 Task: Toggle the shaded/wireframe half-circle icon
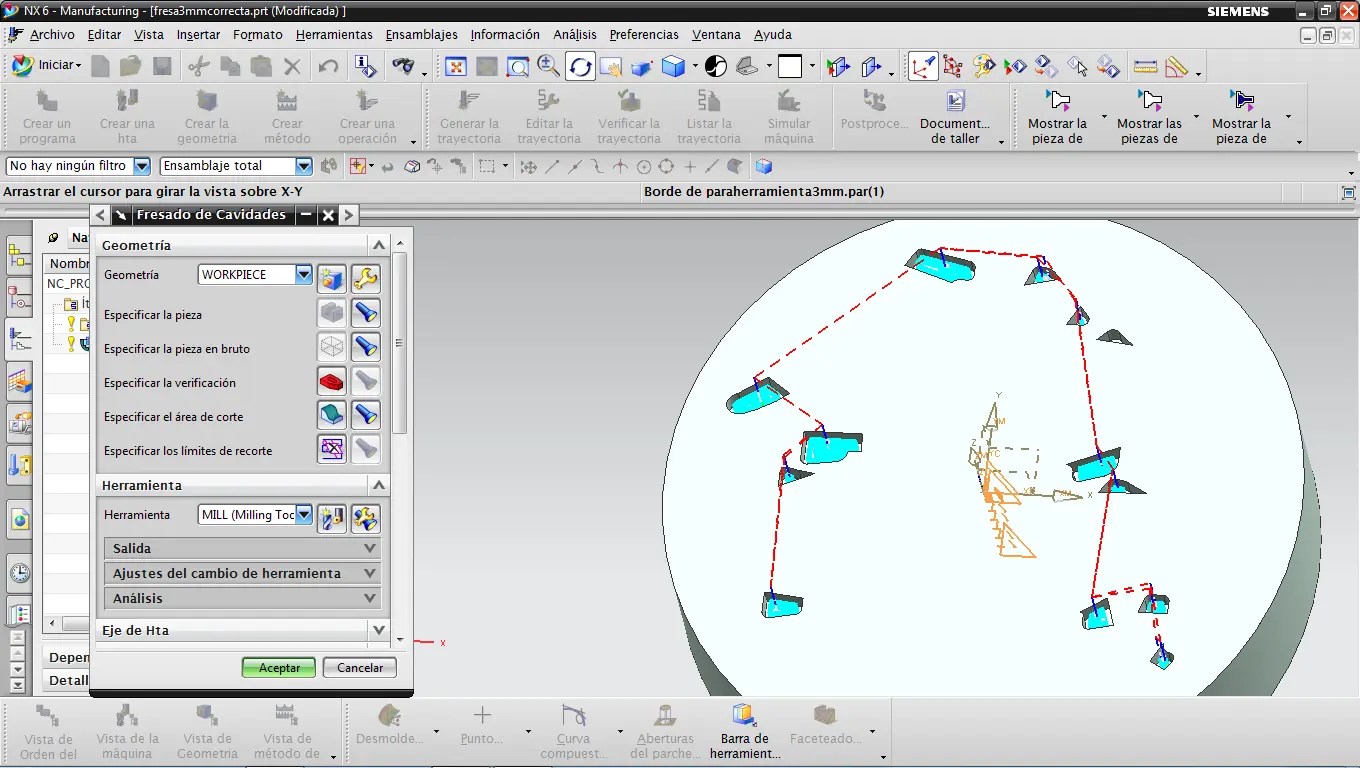[x=716, y=67]
